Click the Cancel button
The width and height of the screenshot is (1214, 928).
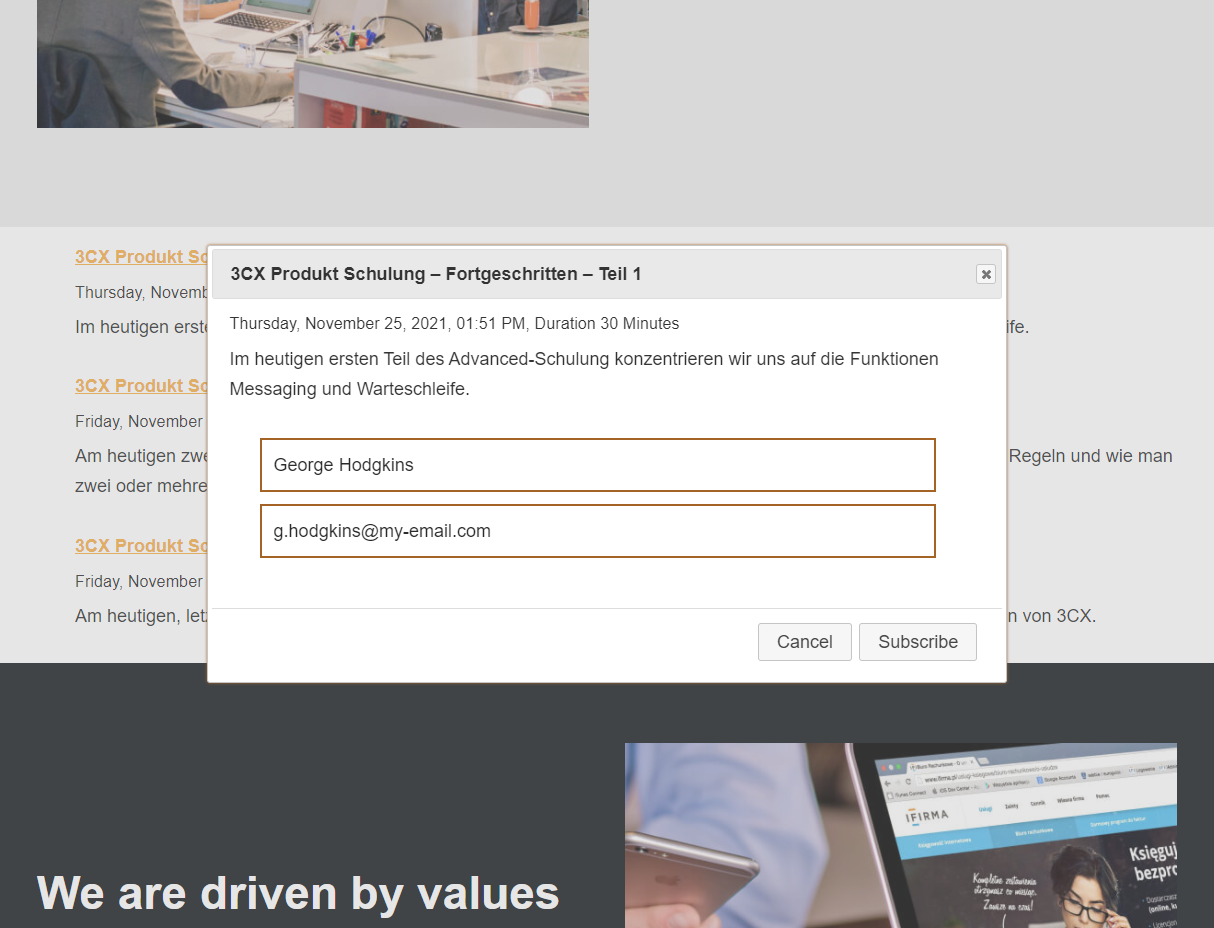(805, 642)
